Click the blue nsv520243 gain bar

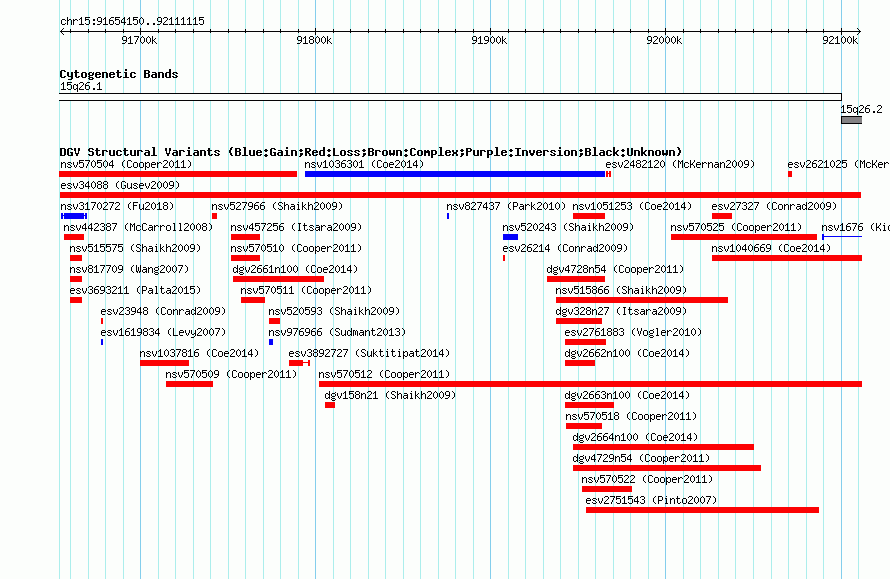click(510, 237)
